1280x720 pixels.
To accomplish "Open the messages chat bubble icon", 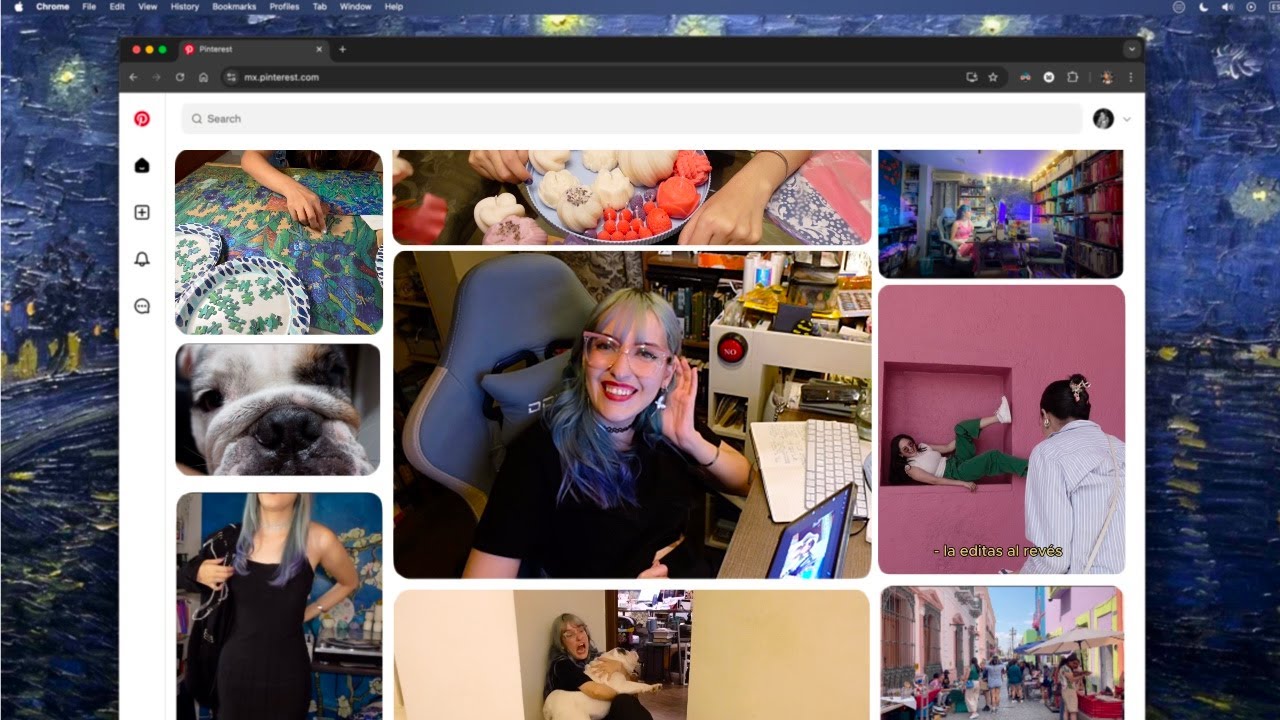I will click(142, 306).
